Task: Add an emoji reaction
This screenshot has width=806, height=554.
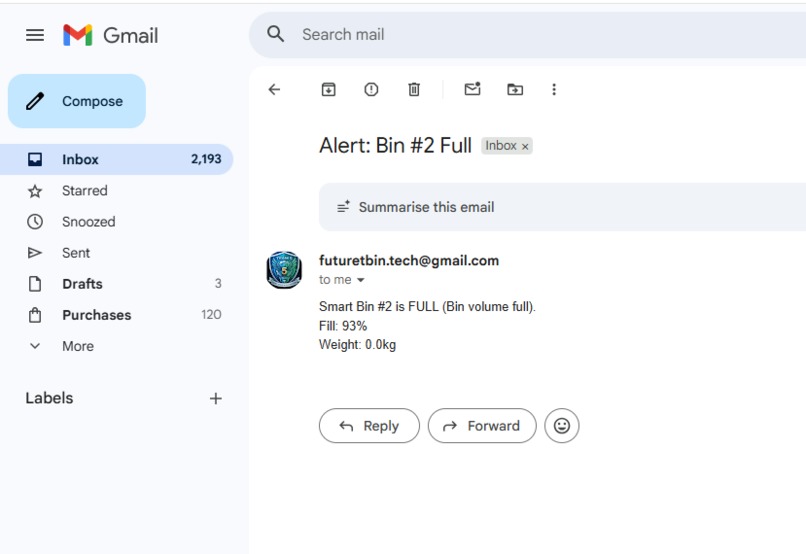Action: click(x=562, y=426)
